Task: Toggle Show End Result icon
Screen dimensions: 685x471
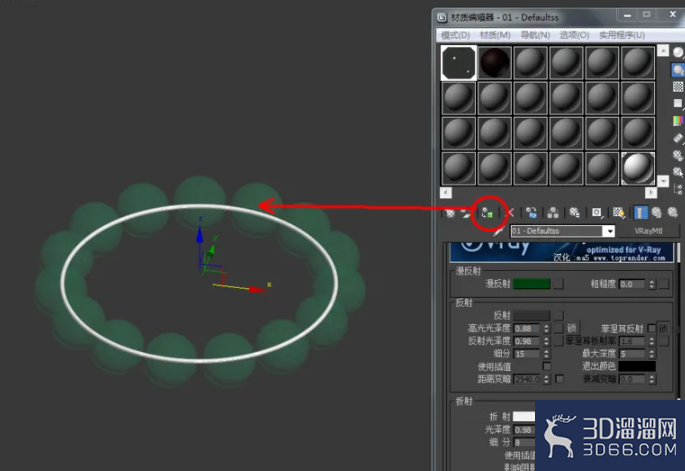Action: [640, 213]
